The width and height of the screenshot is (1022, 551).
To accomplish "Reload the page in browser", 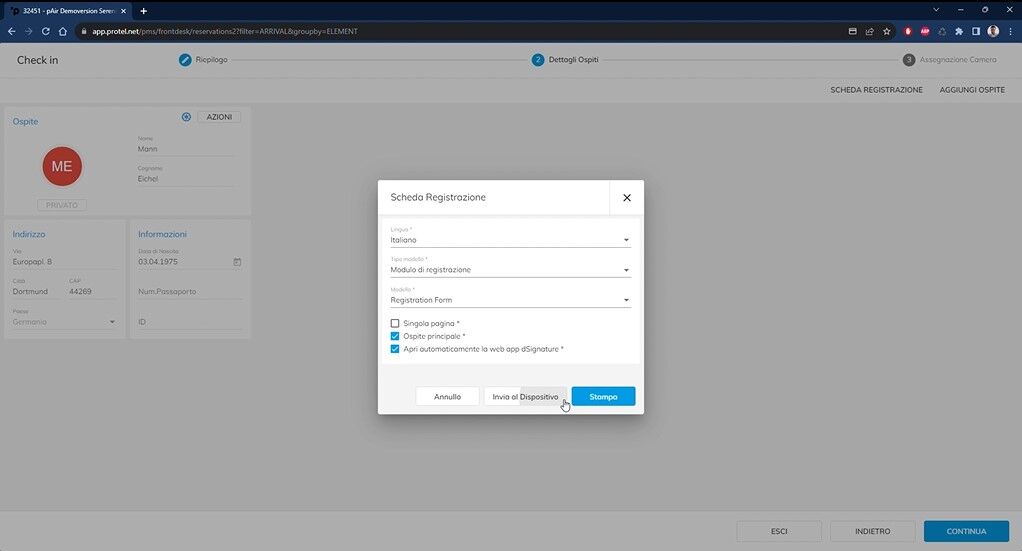I will pyautogui.click(x=45, y=31).
